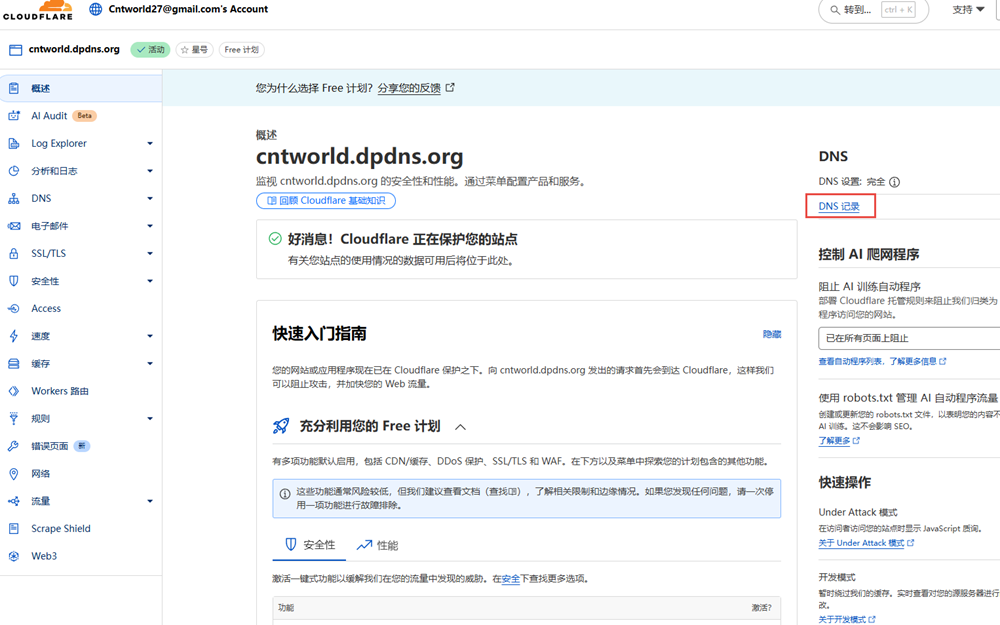Screen dimensions: 1000x625
Task: Click the Cloudflare logo
Action: point(38,10)
